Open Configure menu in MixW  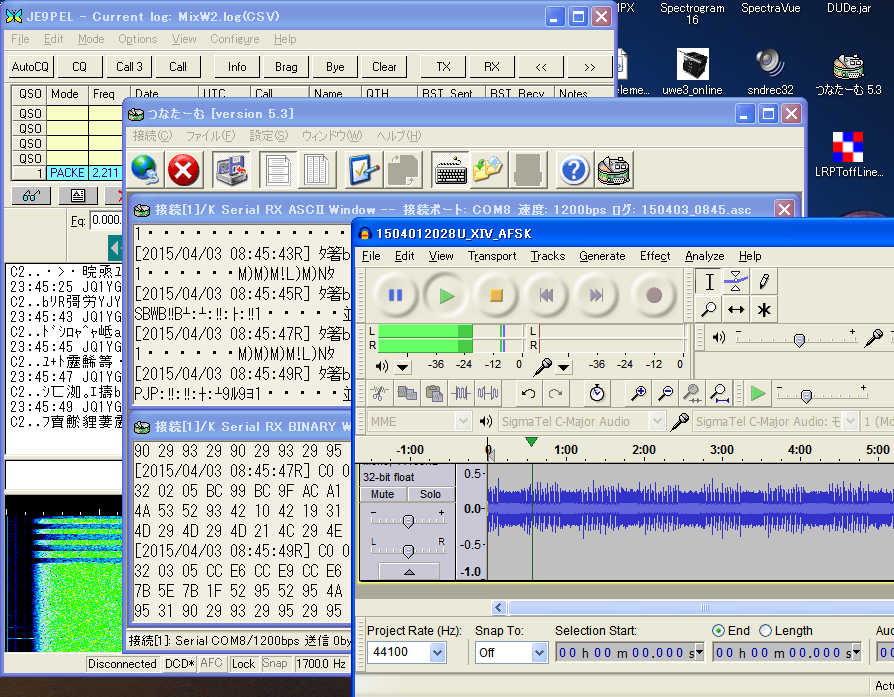pyautogui.click(x=234, y=39)
